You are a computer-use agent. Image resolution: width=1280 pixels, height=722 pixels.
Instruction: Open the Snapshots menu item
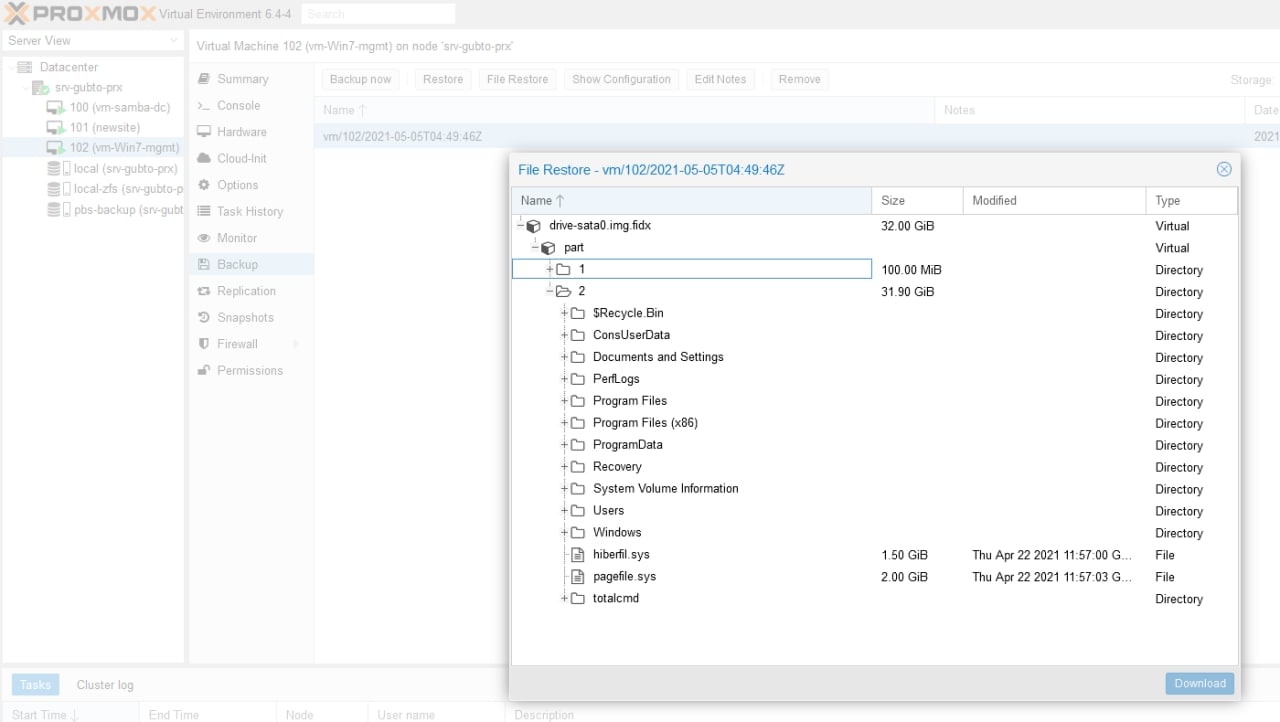(250, 317)
